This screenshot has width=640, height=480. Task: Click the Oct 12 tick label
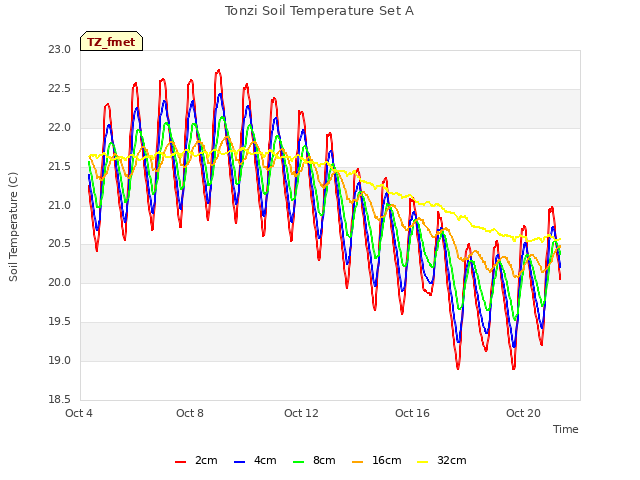[301, 413]
